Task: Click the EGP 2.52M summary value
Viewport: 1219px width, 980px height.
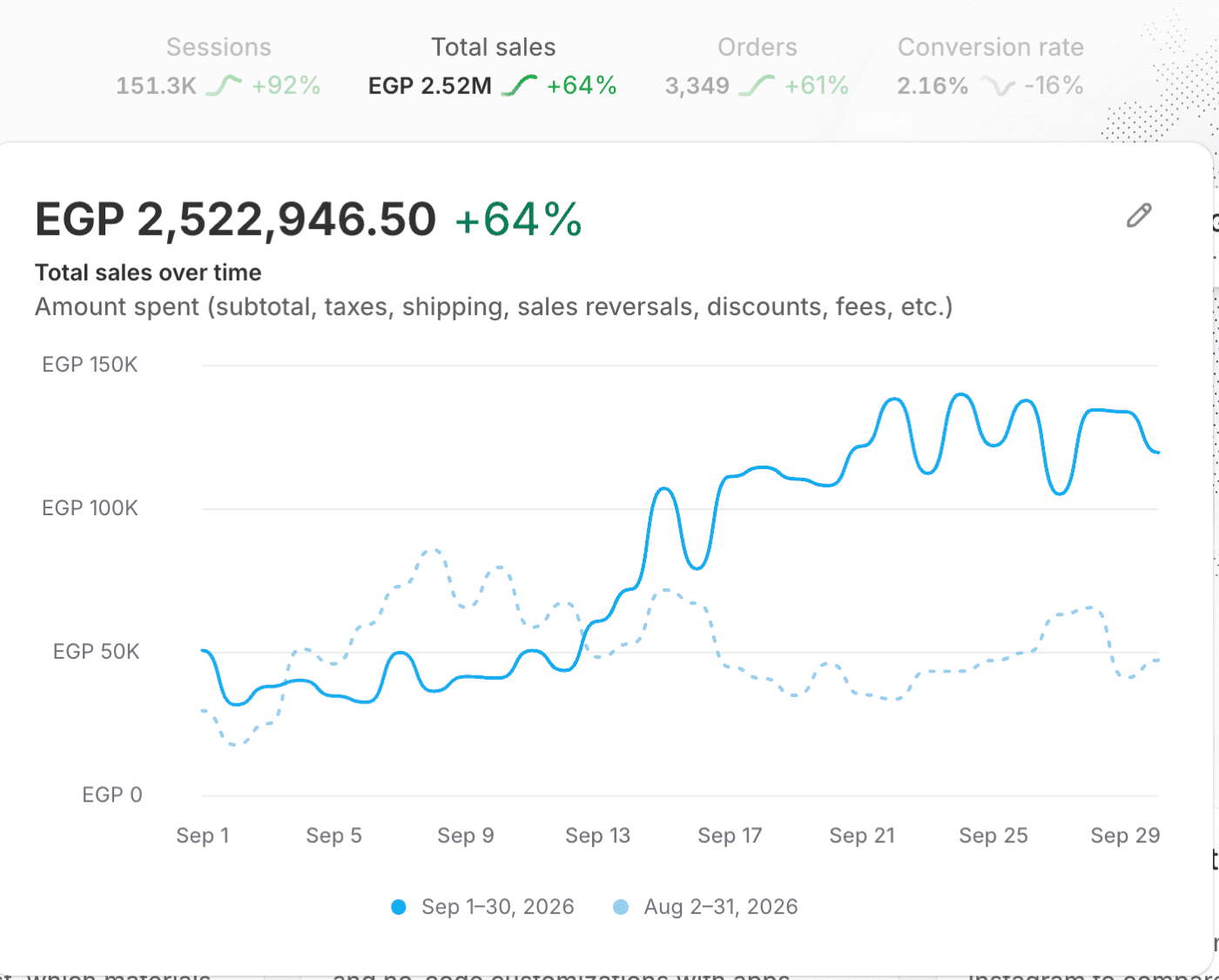Action: pos(430,85)
